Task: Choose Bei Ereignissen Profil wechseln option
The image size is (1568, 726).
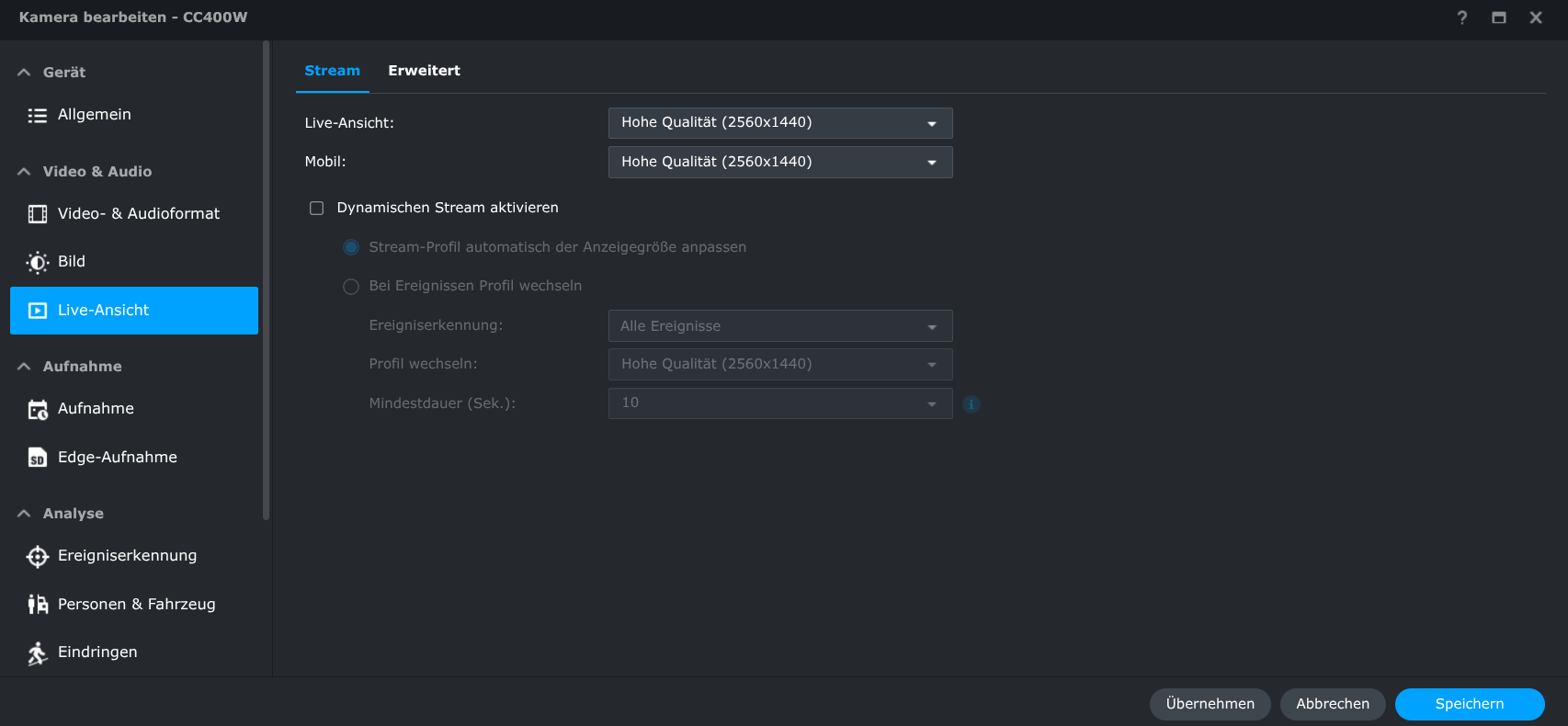Action: coord(351,287)
